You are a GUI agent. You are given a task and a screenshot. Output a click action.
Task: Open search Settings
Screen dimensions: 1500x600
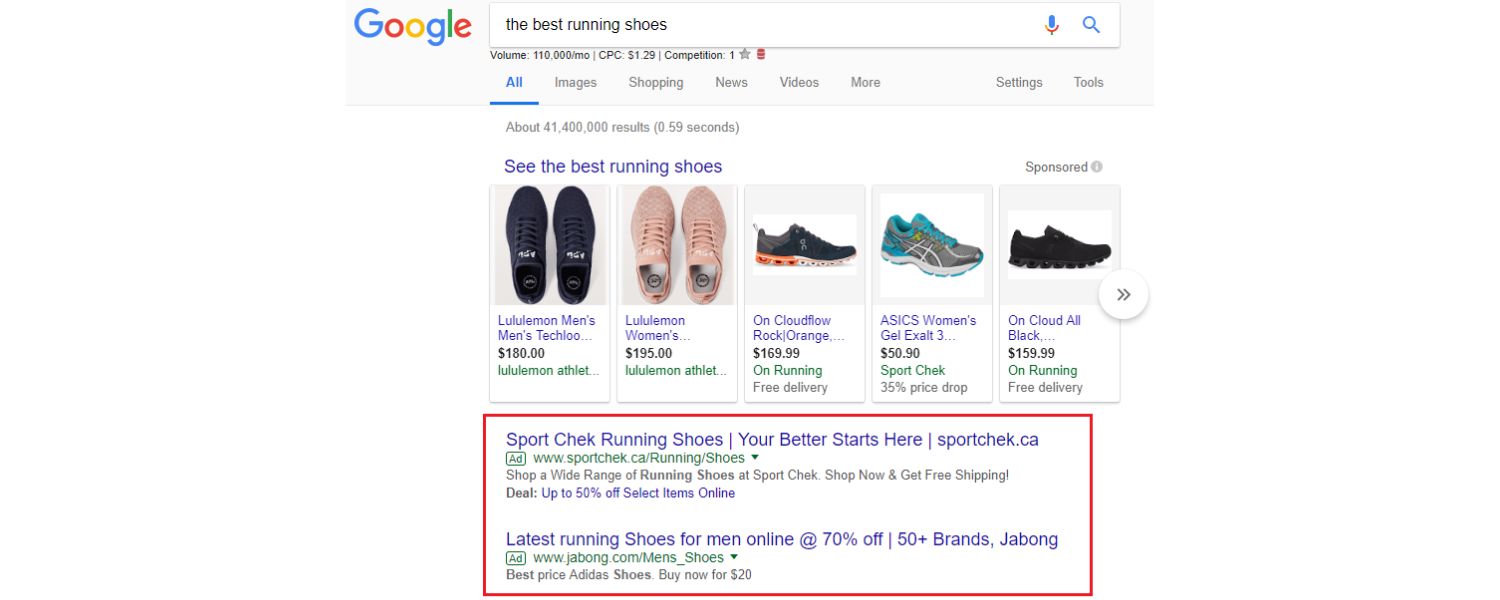(x=1018, y=83)
